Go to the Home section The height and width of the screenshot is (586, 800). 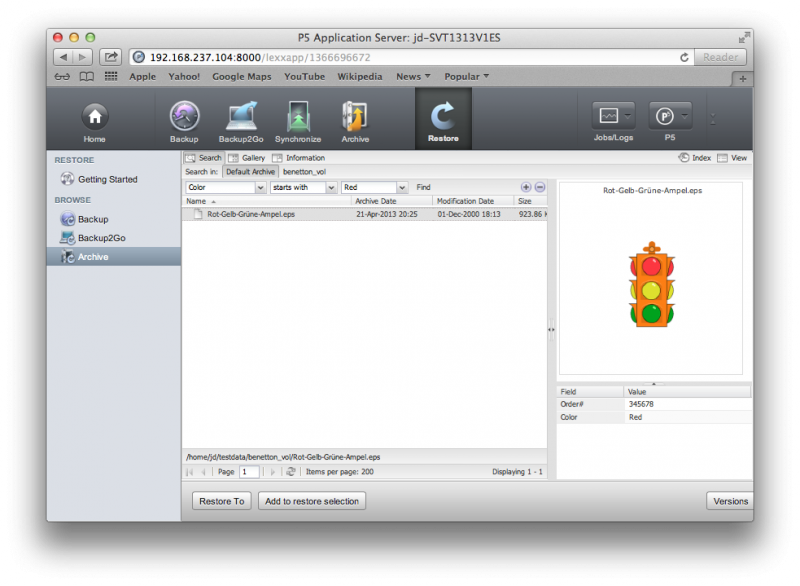coord(94,121)
